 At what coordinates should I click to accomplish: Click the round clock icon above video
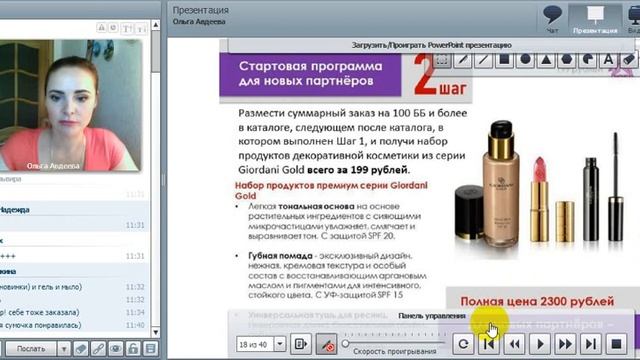113,28
